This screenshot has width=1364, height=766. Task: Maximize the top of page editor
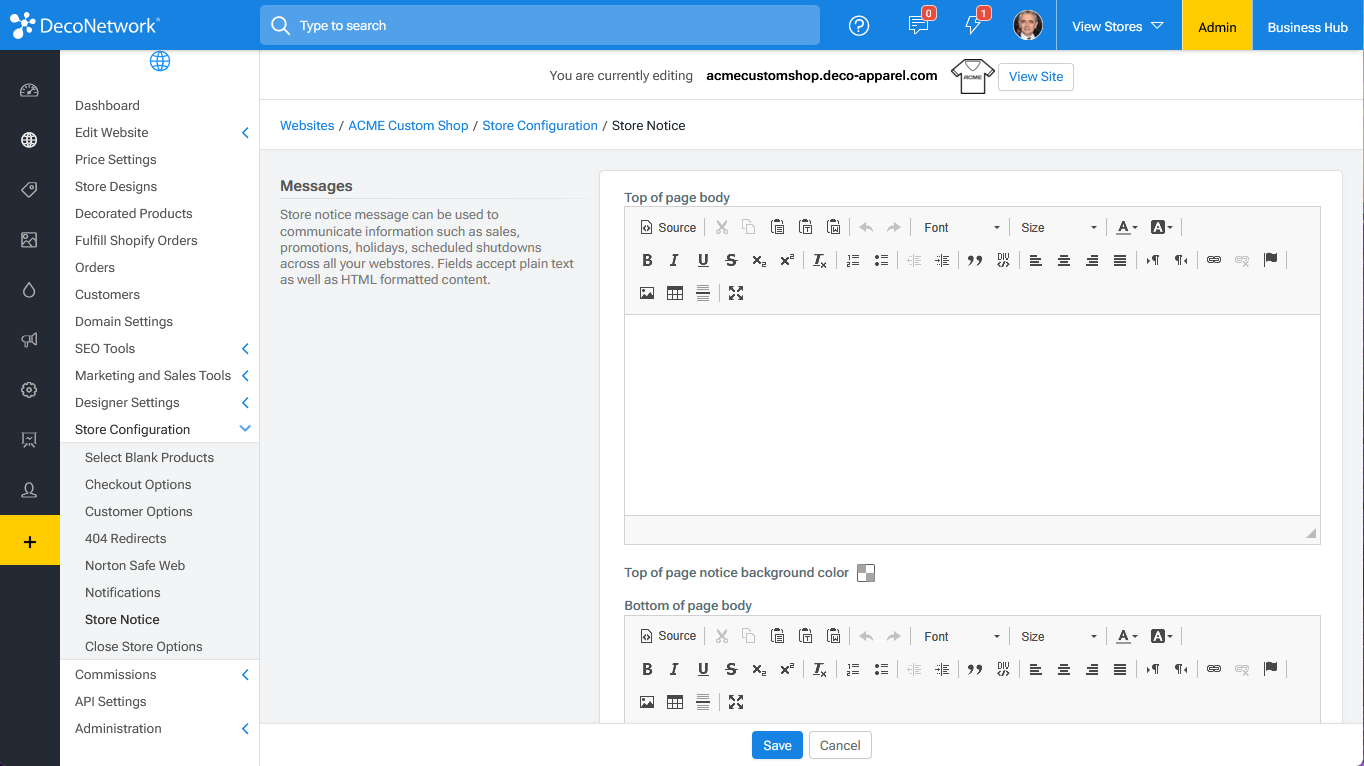[x=736, y=293]
